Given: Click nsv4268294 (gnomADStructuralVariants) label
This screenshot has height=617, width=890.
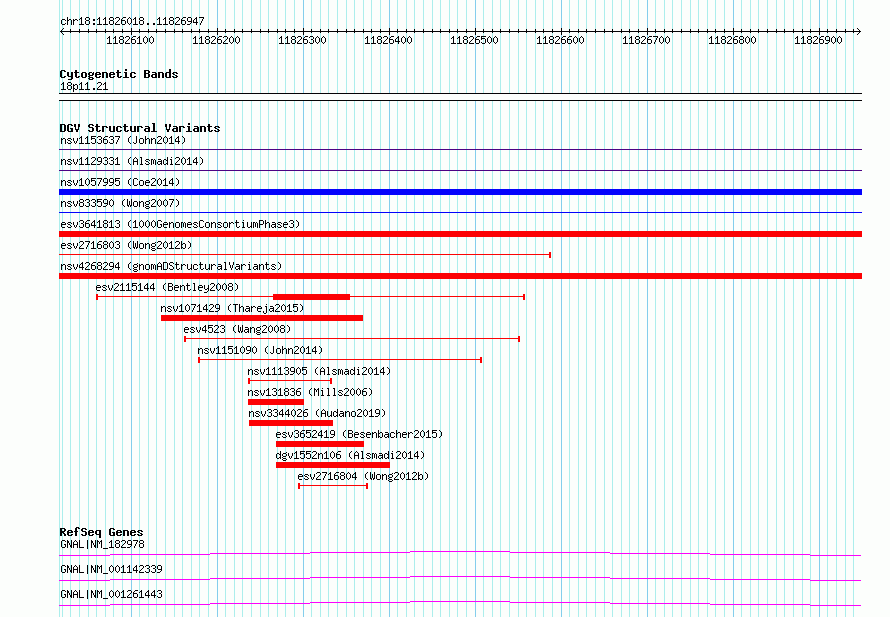Looking at the screenshot, I should coord(171,266).
